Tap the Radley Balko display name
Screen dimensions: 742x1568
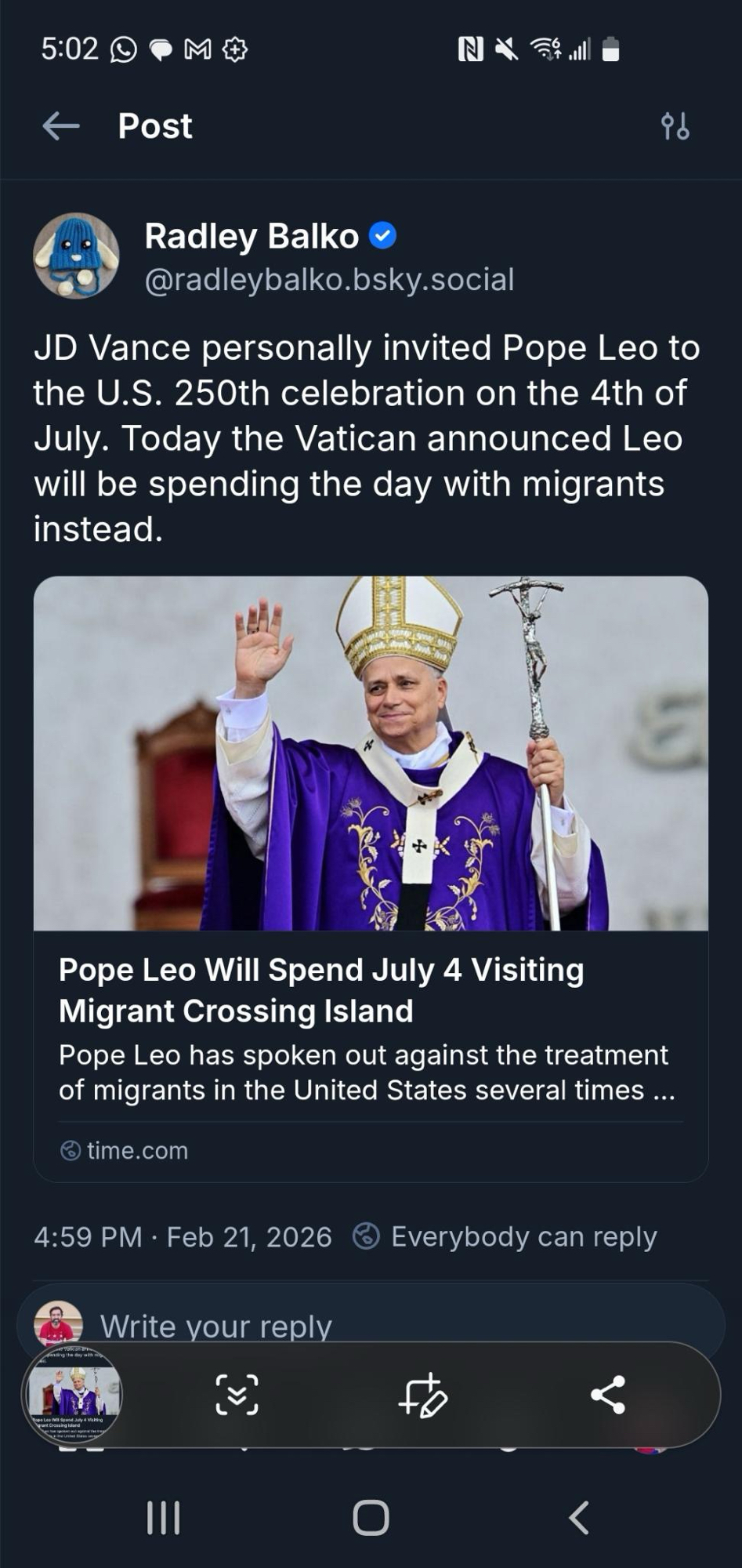[252, 236]
